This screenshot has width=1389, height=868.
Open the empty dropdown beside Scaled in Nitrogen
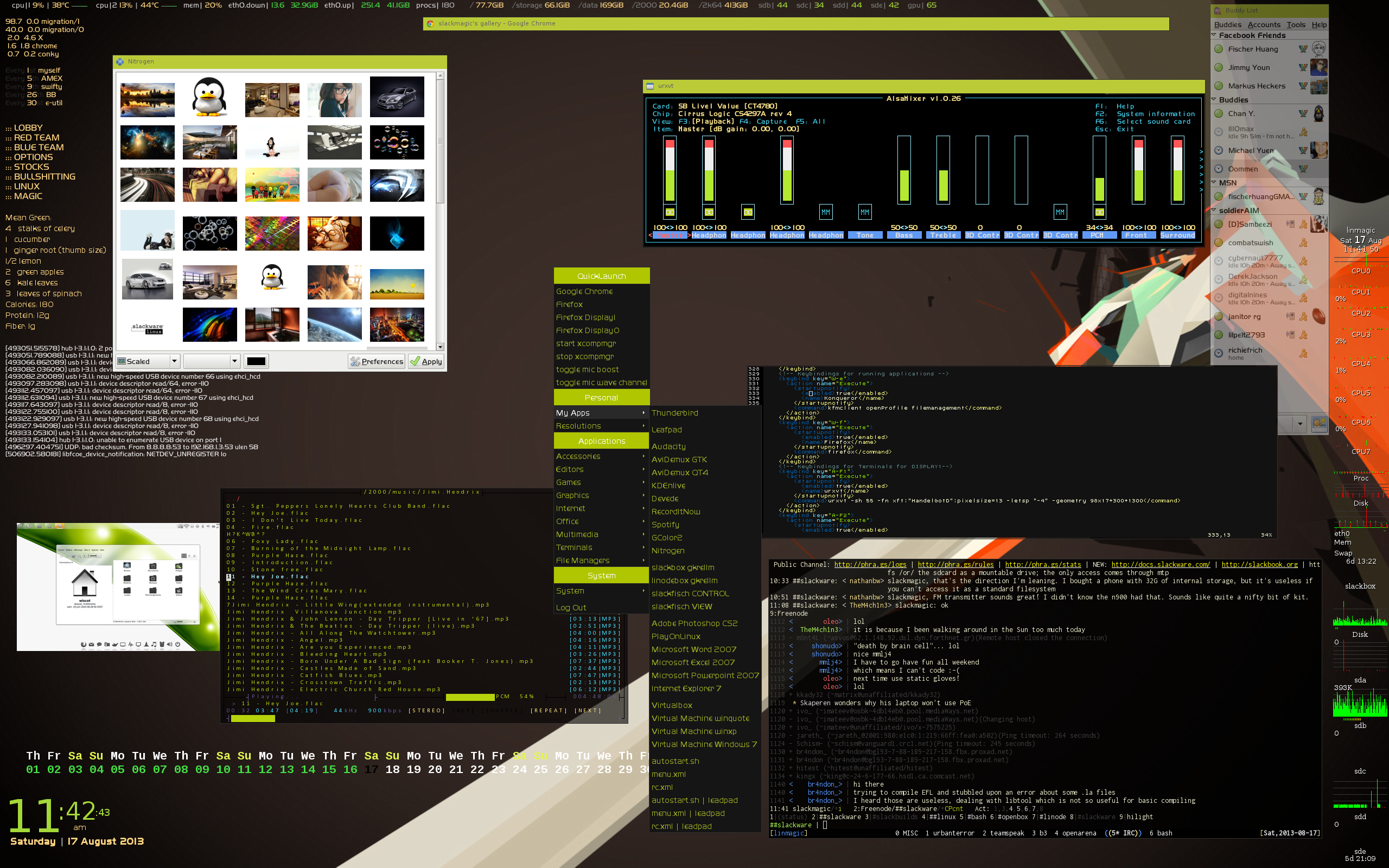coord(211,361)
